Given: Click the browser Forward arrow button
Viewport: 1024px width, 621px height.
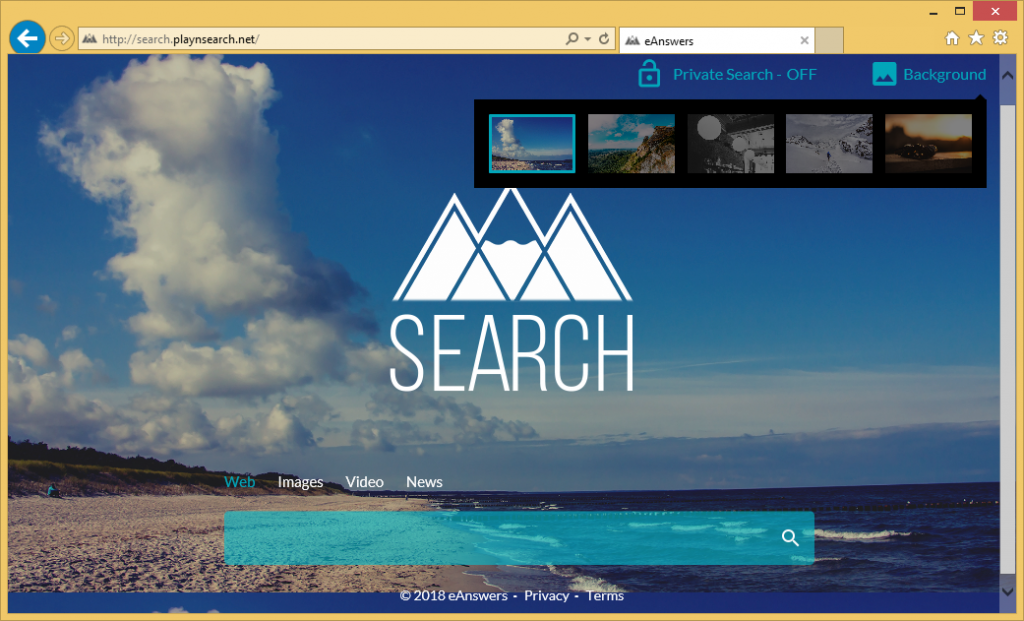Looking at the screenshot, I should coord(61,39).
